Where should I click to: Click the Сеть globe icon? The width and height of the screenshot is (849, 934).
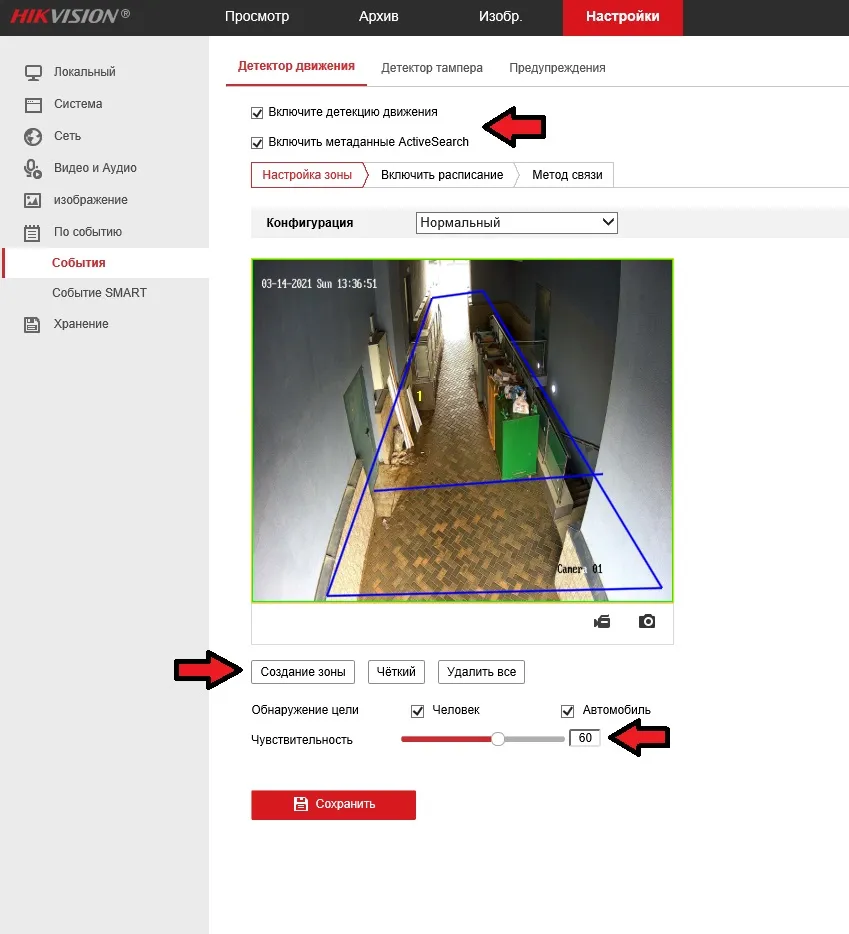[31, 136]
